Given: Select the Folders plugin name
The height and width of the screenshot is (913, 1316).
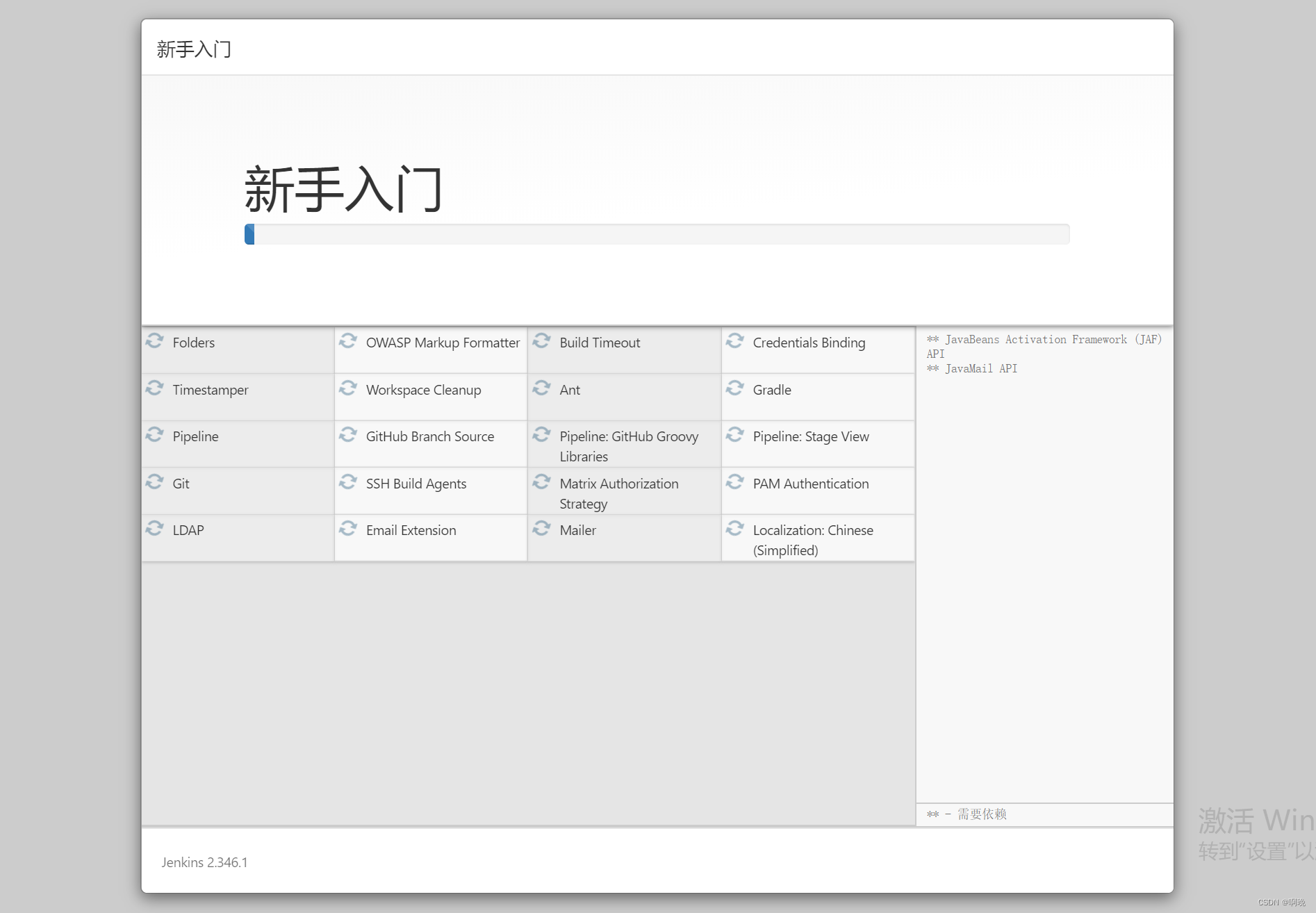Looking at the screenshot, I should tap(194, 343).
